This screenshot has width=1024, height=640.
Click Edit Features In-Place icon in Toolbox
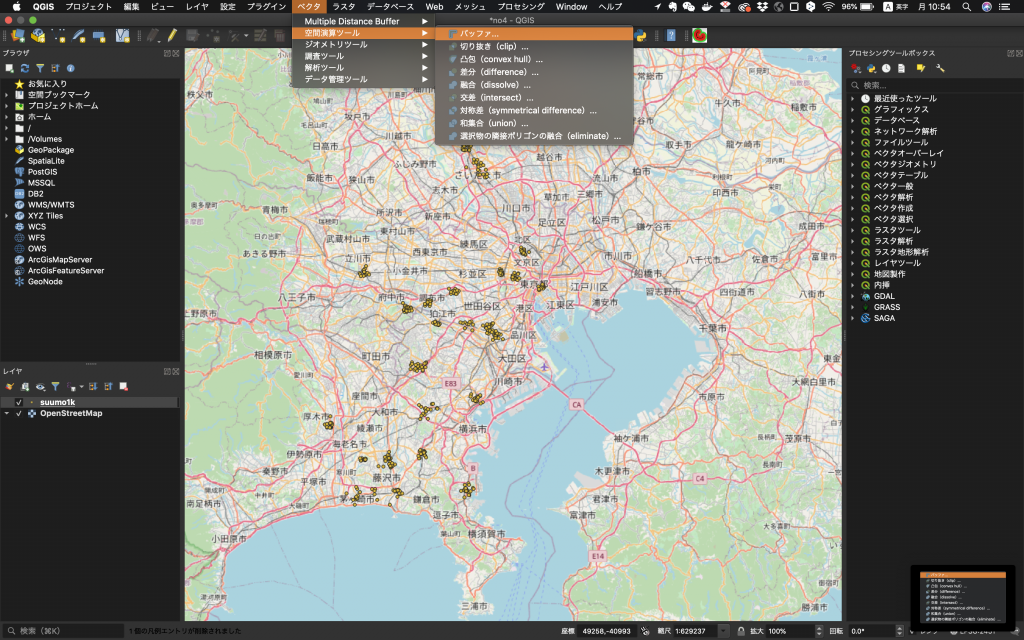pos(921,68)
